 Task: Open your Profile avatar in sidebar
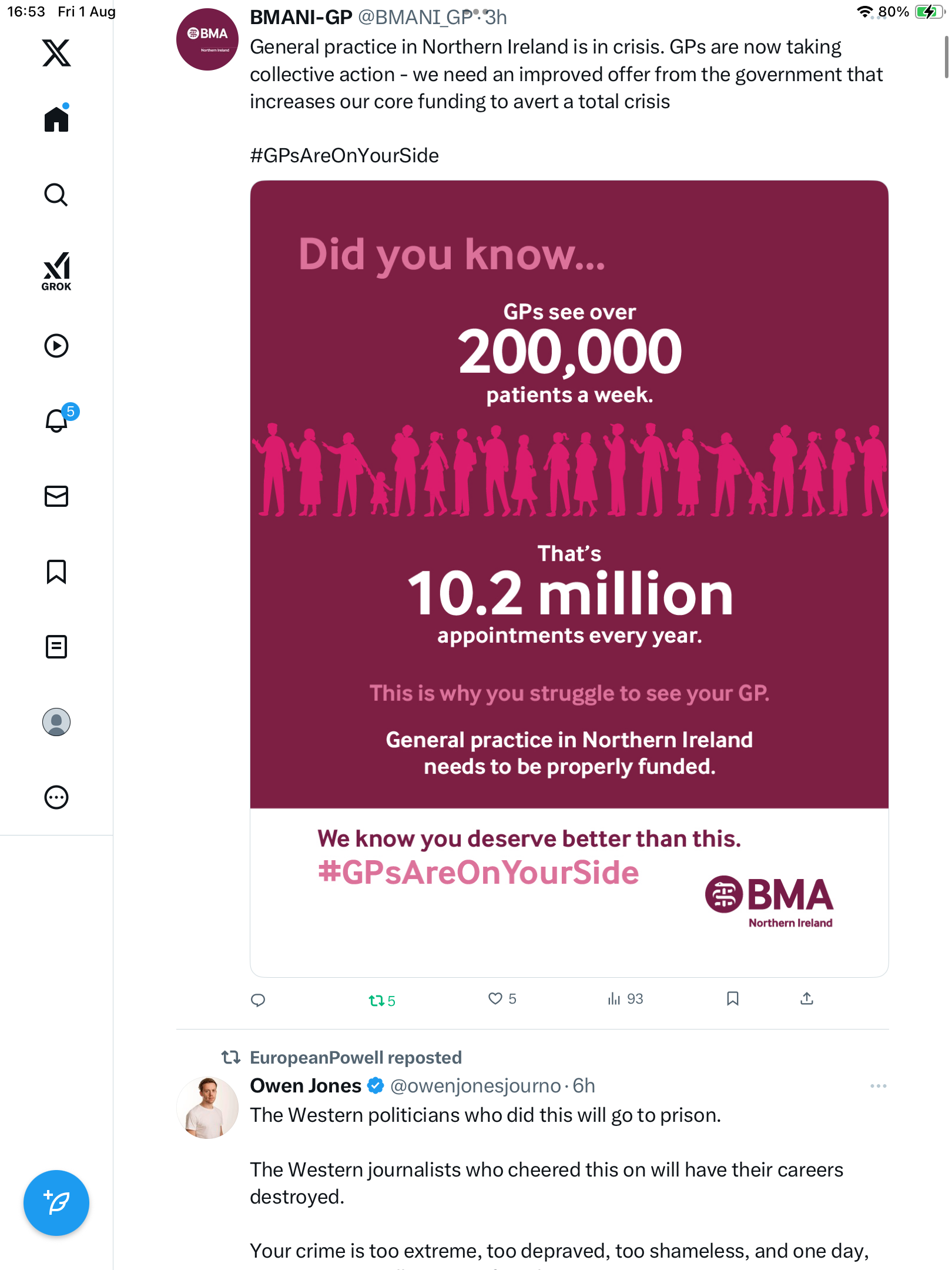click(x=56, y=722)
